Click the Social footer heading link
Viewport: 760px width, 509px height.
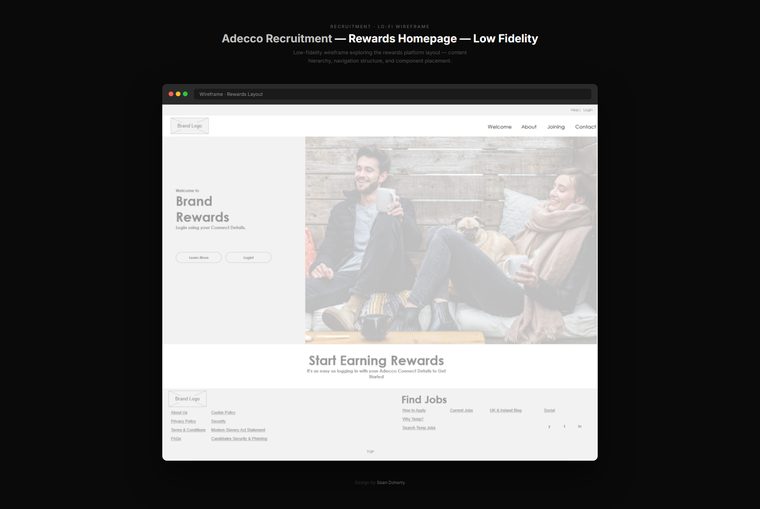tap(549, 411)
